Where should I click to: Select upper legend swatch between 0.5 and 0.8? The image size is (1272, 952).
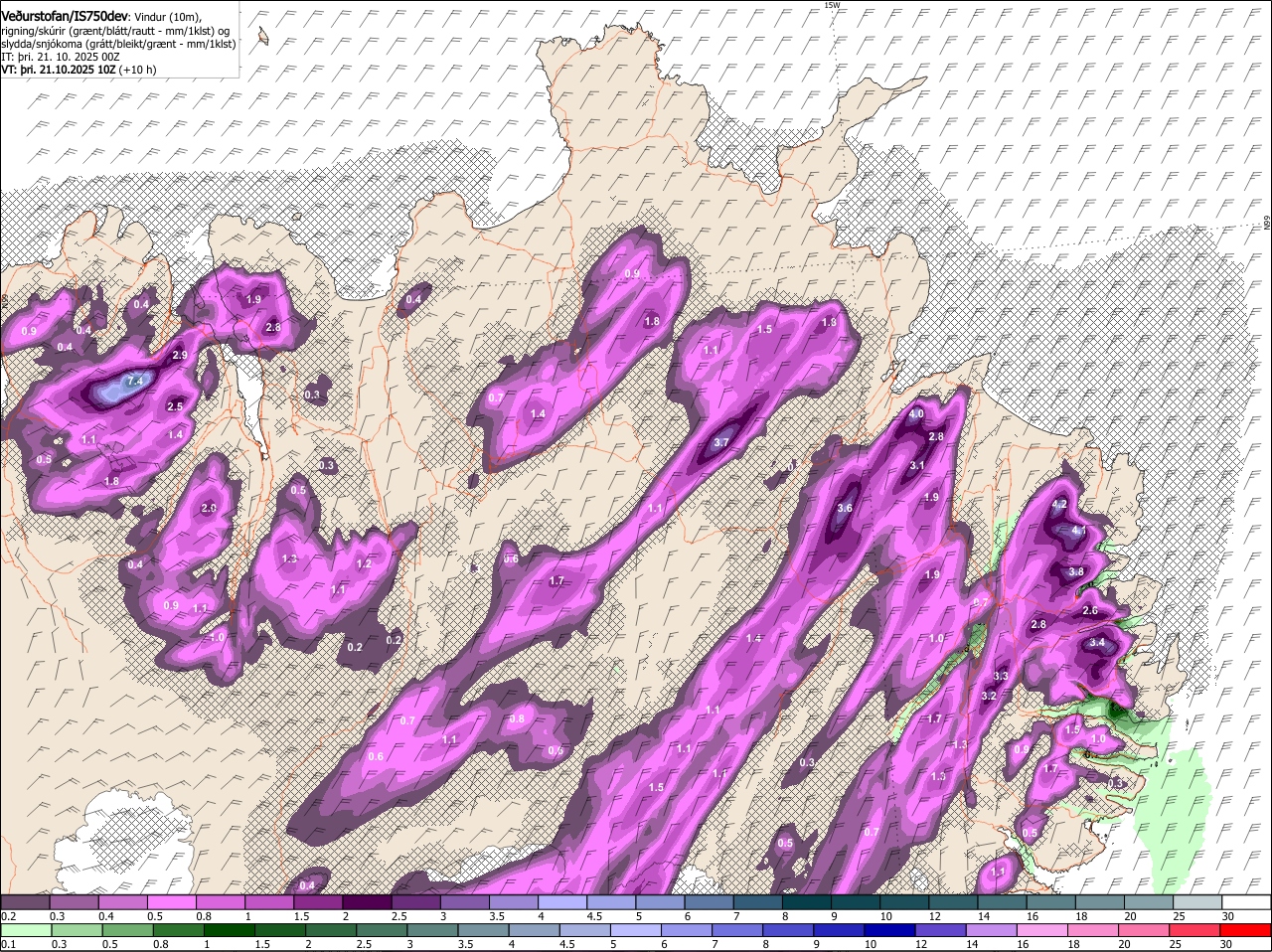[x=171, y=902]
